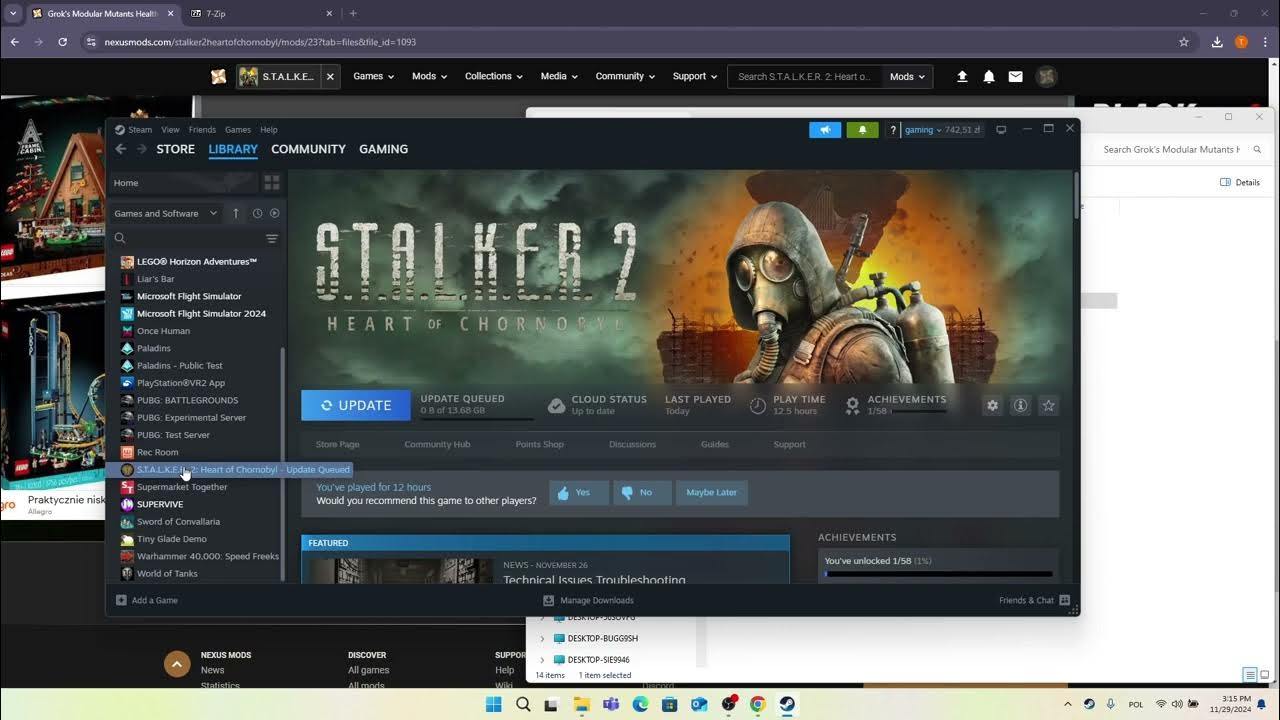The image size is (1280, 720).
Task: Add STALKER 2 to favorites with star icon
Action: 1048,405
